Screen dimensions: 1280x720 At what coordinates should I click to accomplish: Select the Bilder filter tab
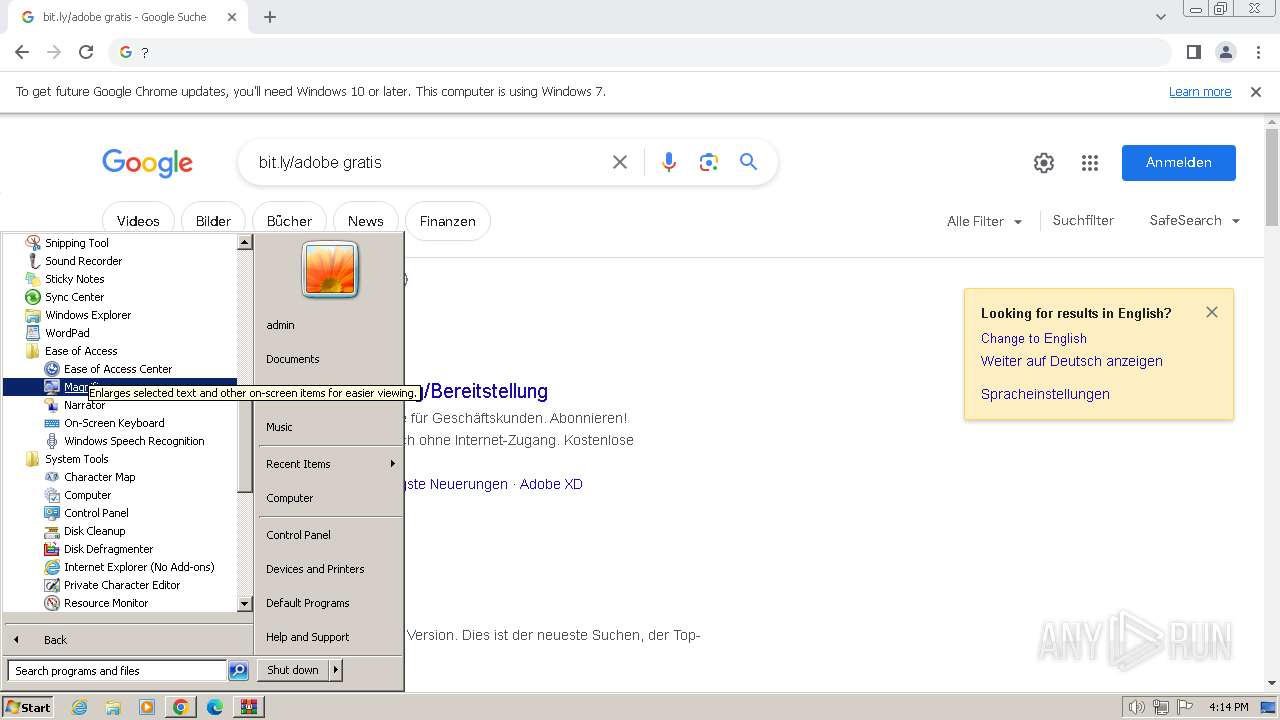pos(213,221)
